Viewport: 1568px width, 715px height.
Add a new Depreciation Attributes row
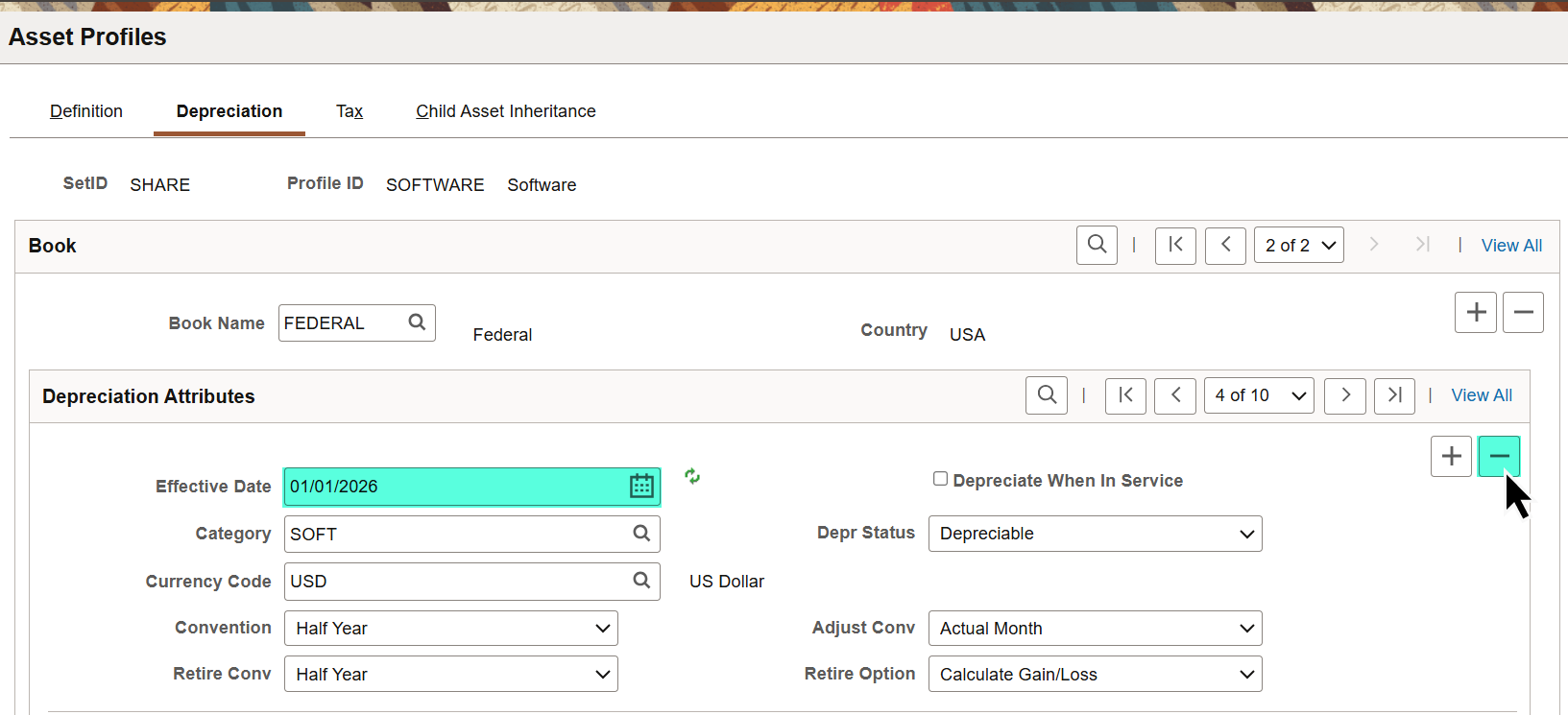(x=1451, y=456)
